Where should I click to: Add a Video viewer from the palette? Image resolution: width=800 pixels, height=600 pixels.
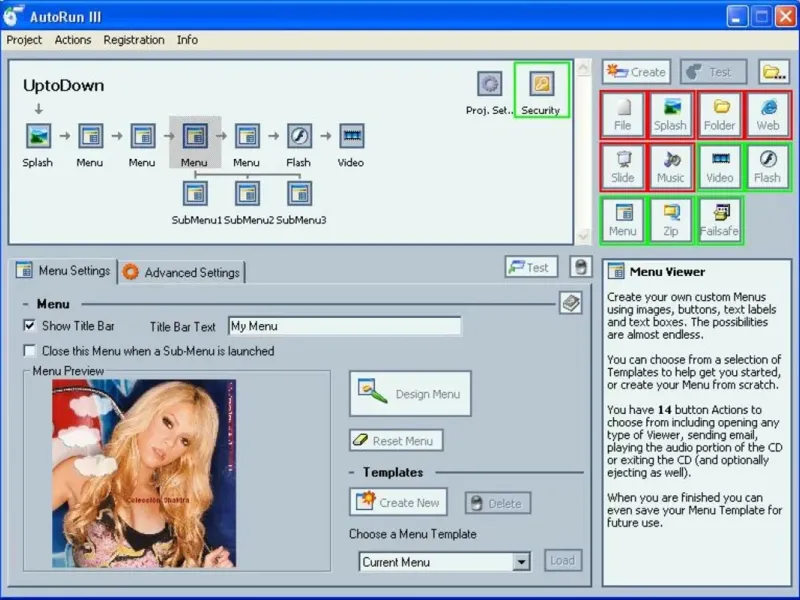click(x=719, y=167)
